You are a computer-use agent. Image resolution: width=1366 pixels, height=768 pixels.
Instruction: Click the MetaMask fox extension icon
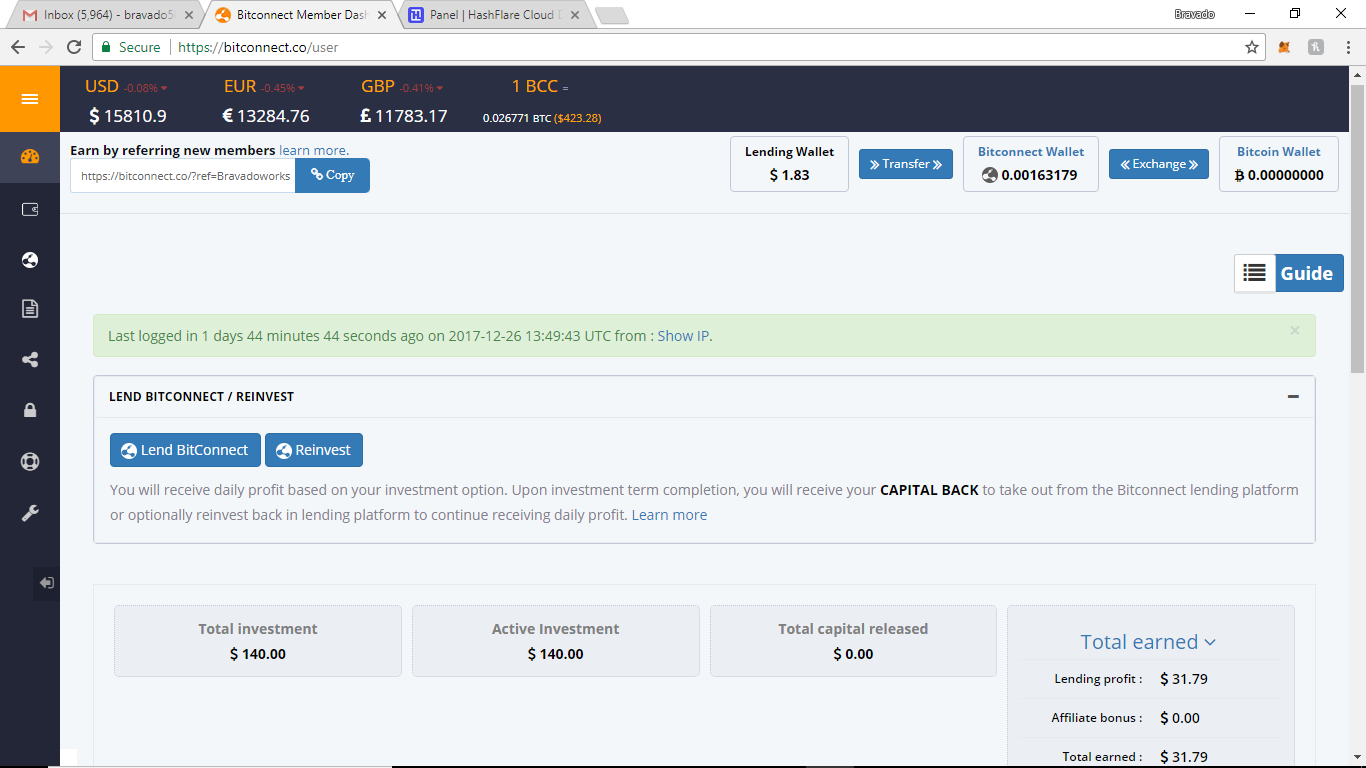pyautogui.click(x=1285, y=47)
